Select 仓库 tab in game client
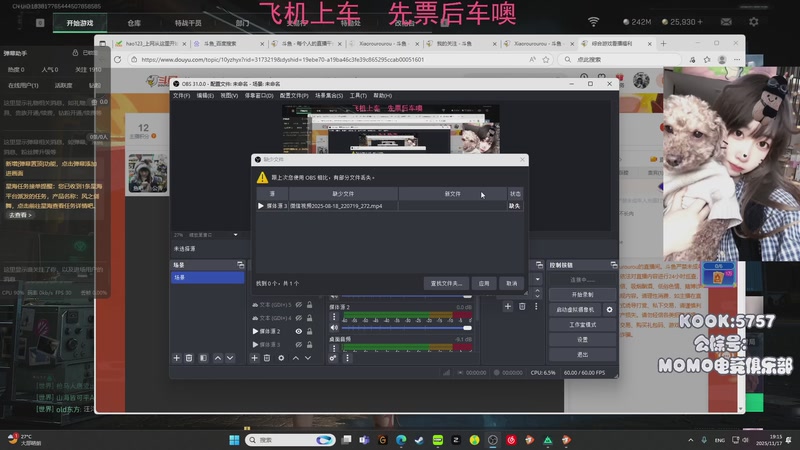Screen dimensions: 800x450 pyautogui.click(x=134, y=23)
